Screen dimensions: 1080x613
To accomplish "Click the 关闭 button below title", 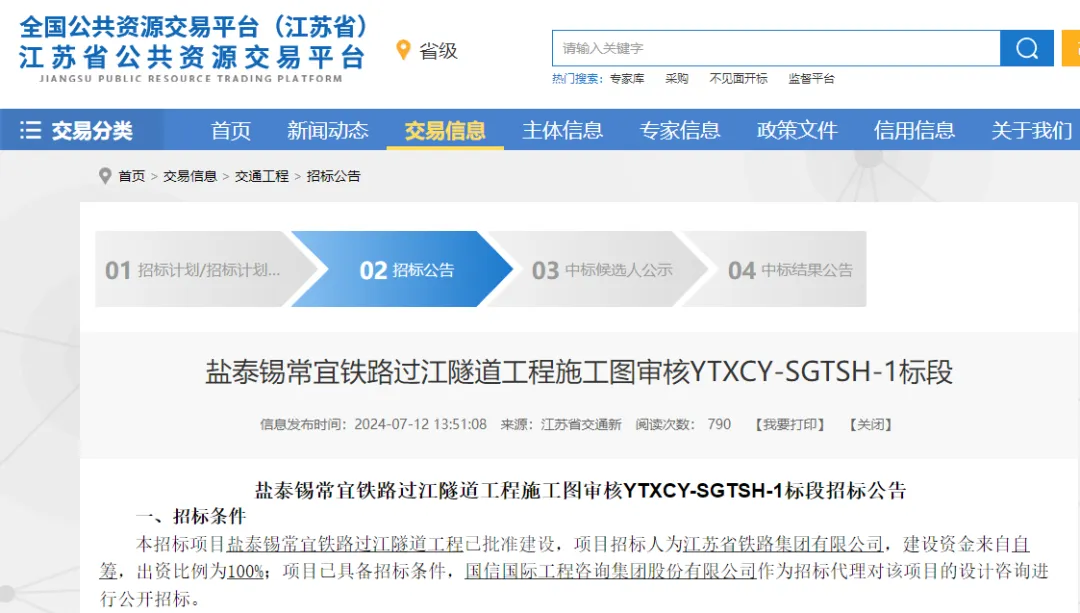I will (870, 424).
